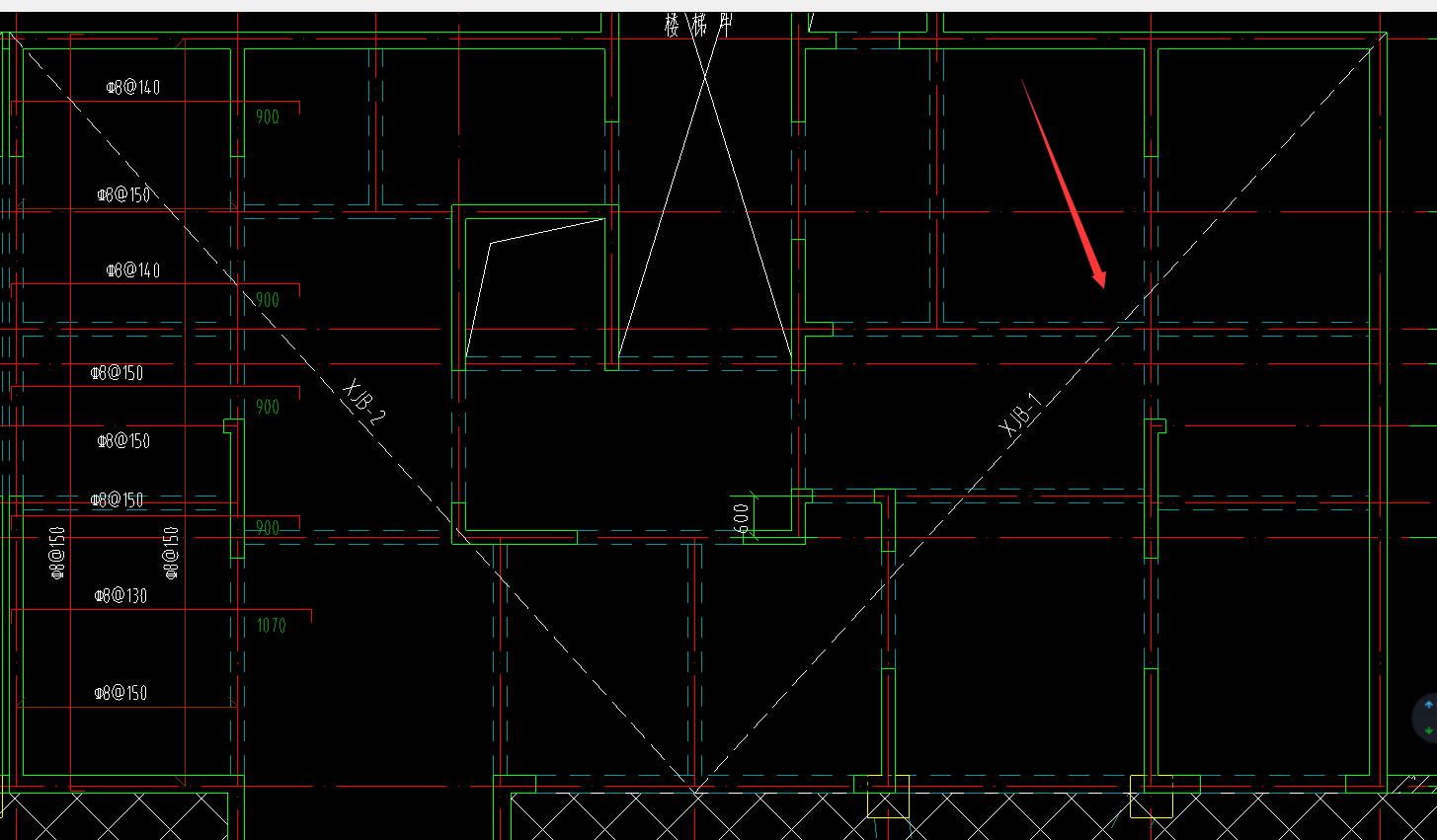Select the 楼梯甲 stair label
The image size is (1437, 840).
pyautogui.click(x=698, y=26)
